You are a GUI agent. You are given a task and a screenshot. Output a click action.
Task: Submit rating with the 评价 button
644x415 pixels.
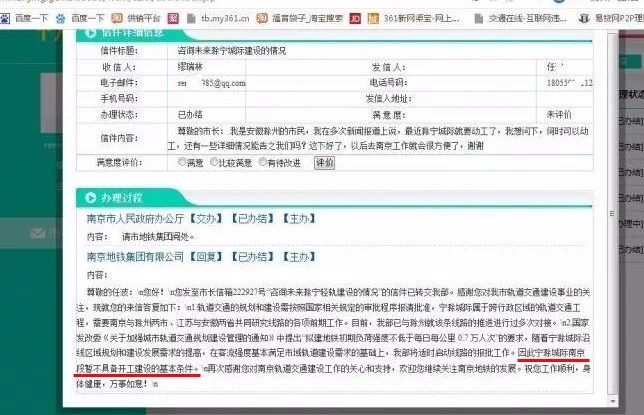(324, 163)
